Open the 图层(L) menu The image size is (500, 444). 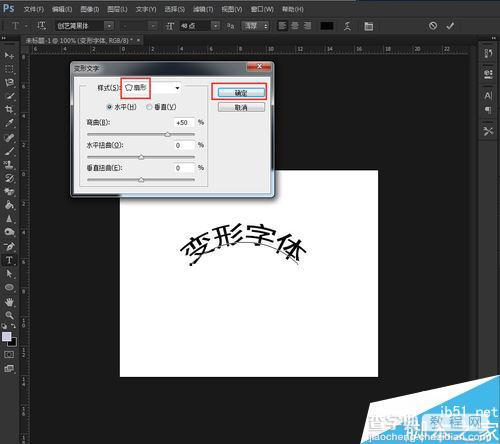117,9
